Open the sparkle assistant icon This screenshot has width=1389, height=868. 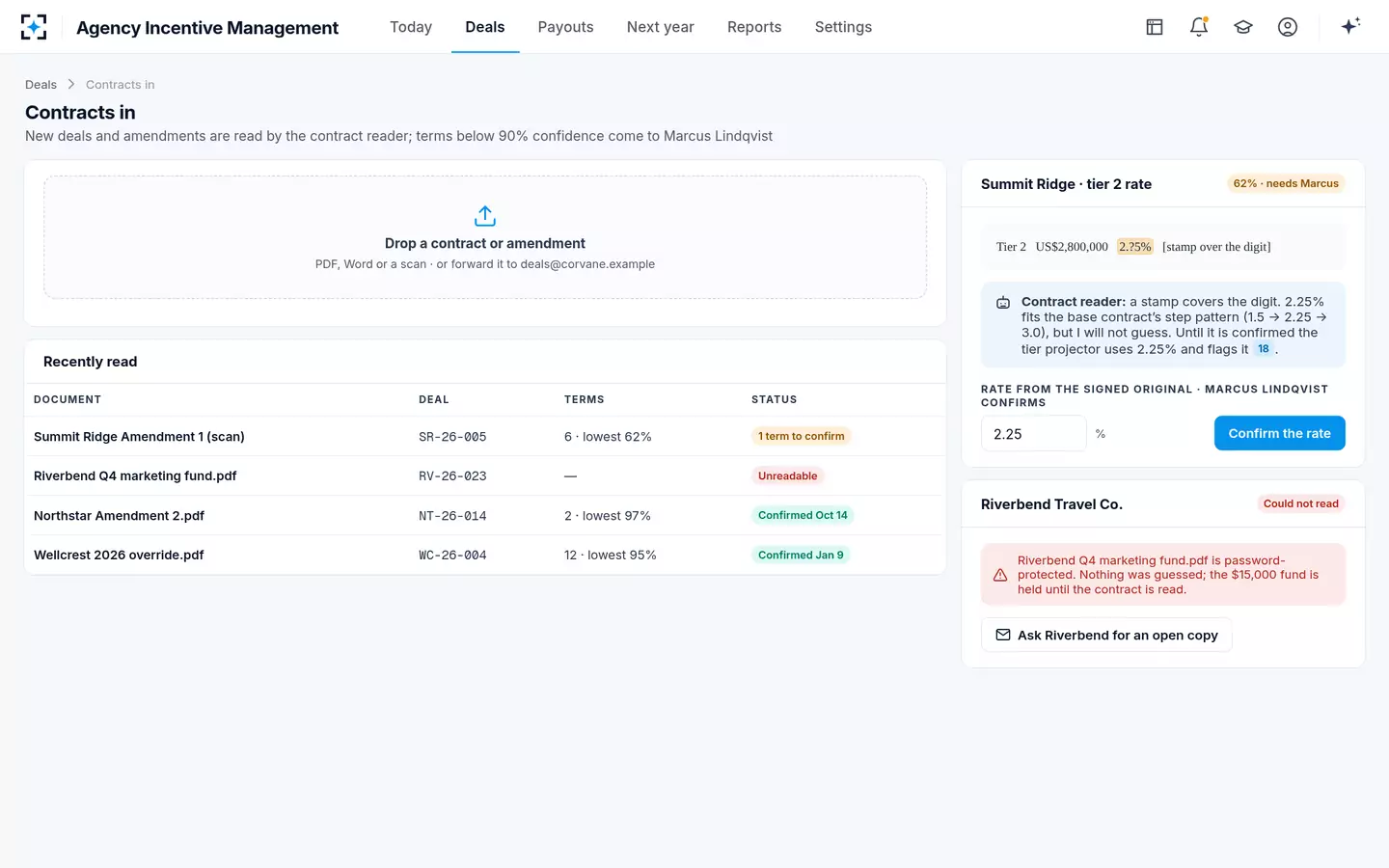click(1350, 26)
